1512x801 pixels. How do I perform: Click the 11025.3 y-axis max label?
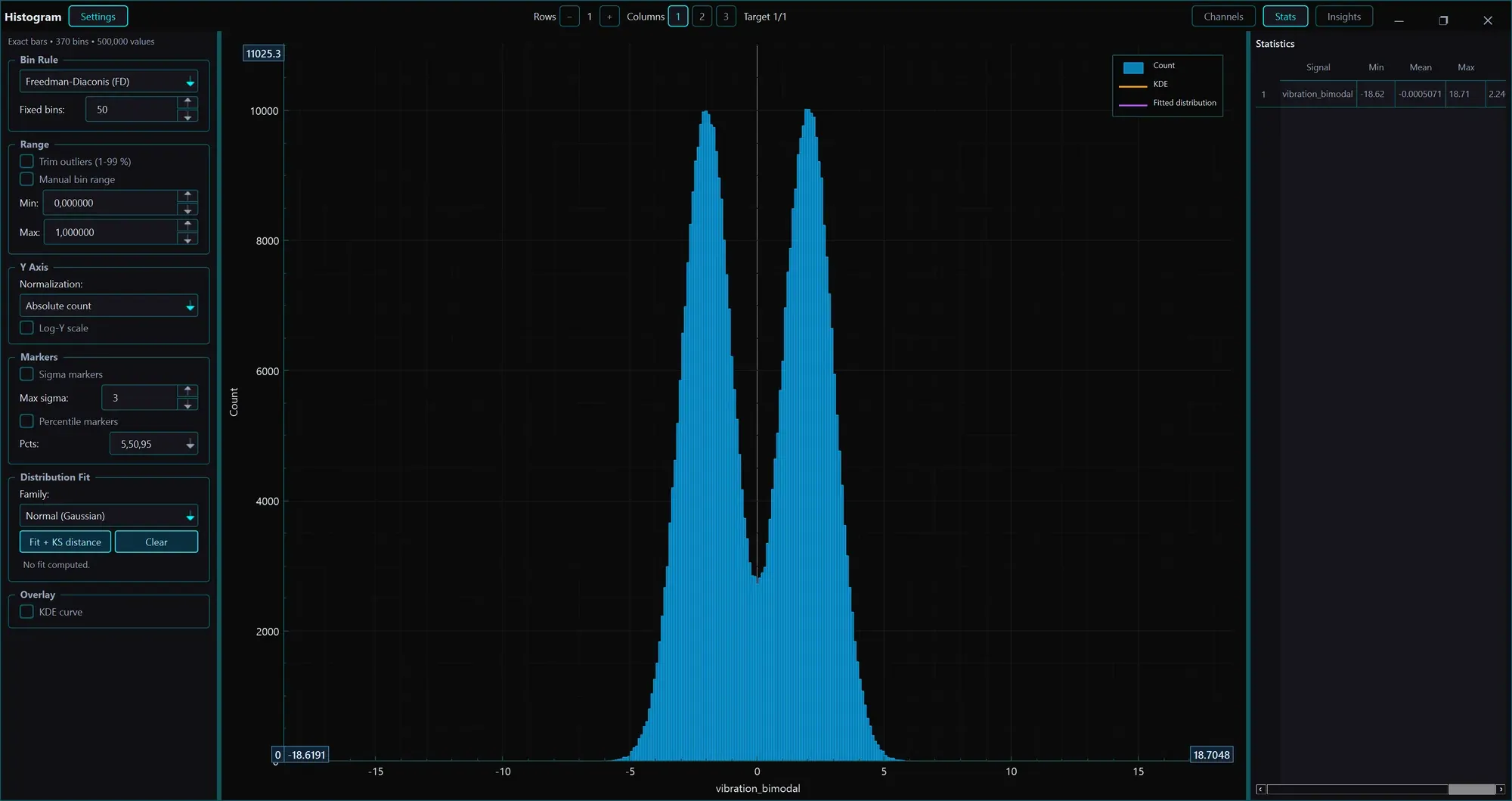click(263, 54)
